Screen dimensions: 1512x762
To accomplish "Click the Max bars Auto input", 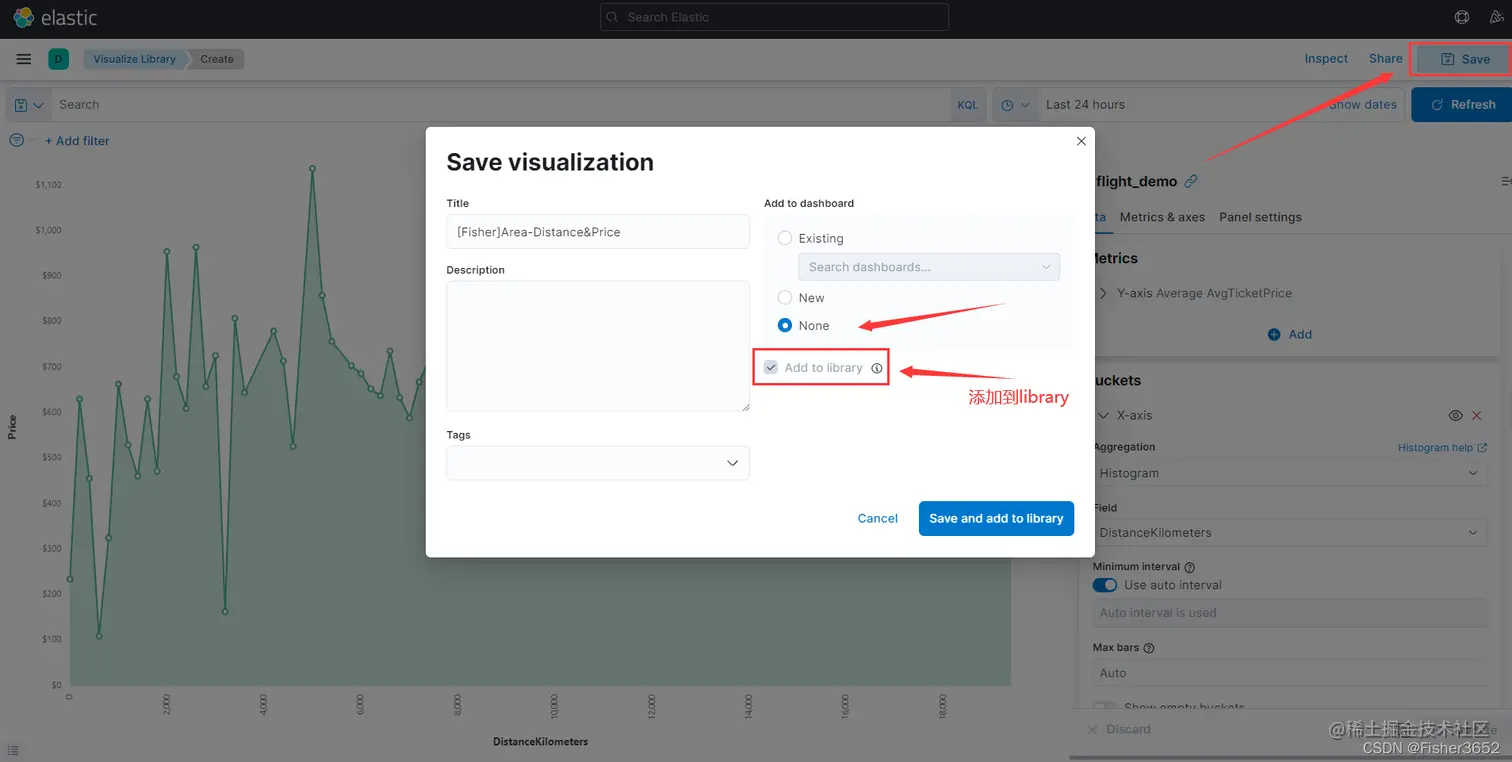I will (x=1290, y=673).
